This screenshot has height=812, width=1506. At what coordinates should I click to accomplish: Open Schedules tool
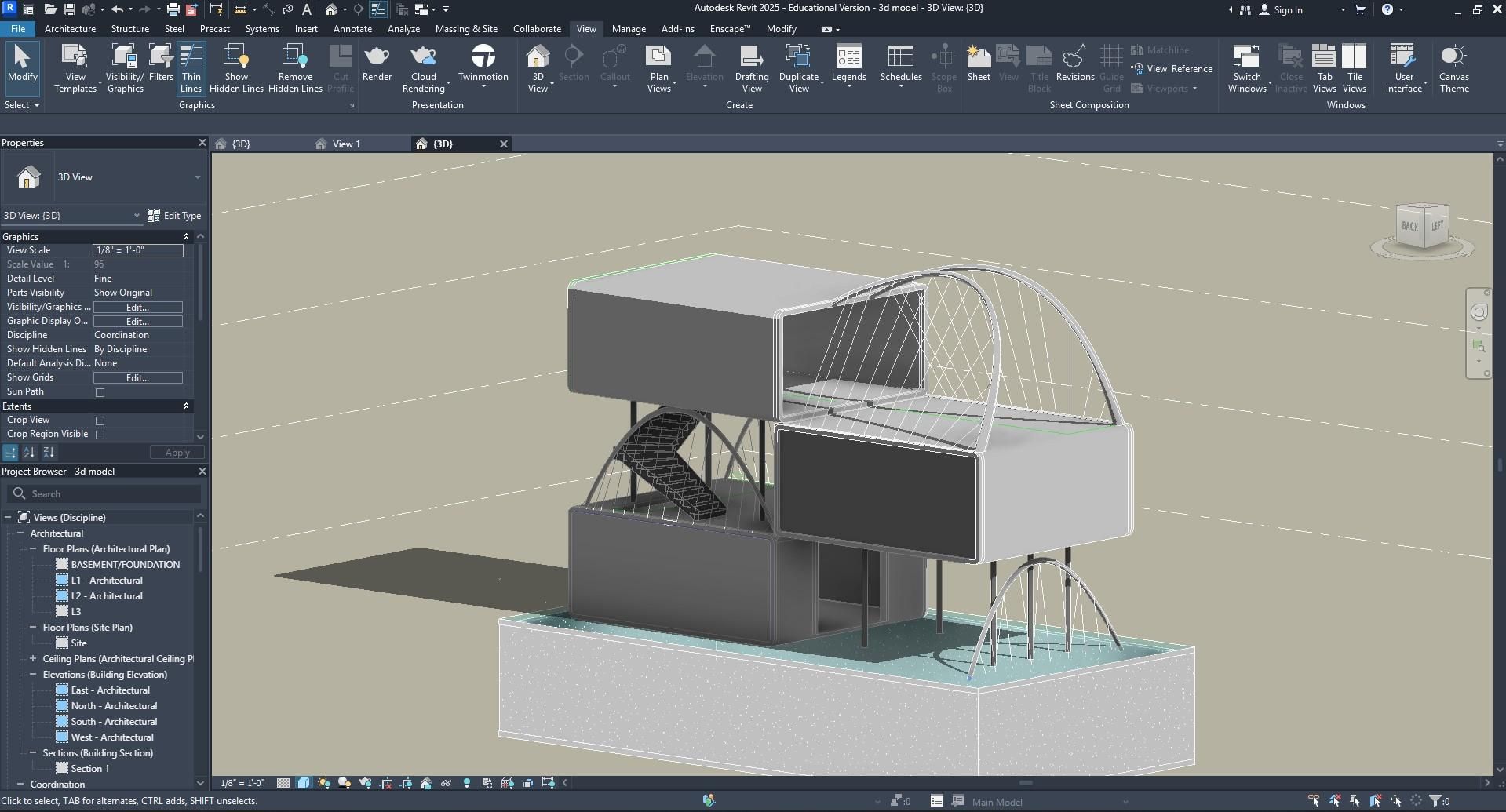click(900, 63)
